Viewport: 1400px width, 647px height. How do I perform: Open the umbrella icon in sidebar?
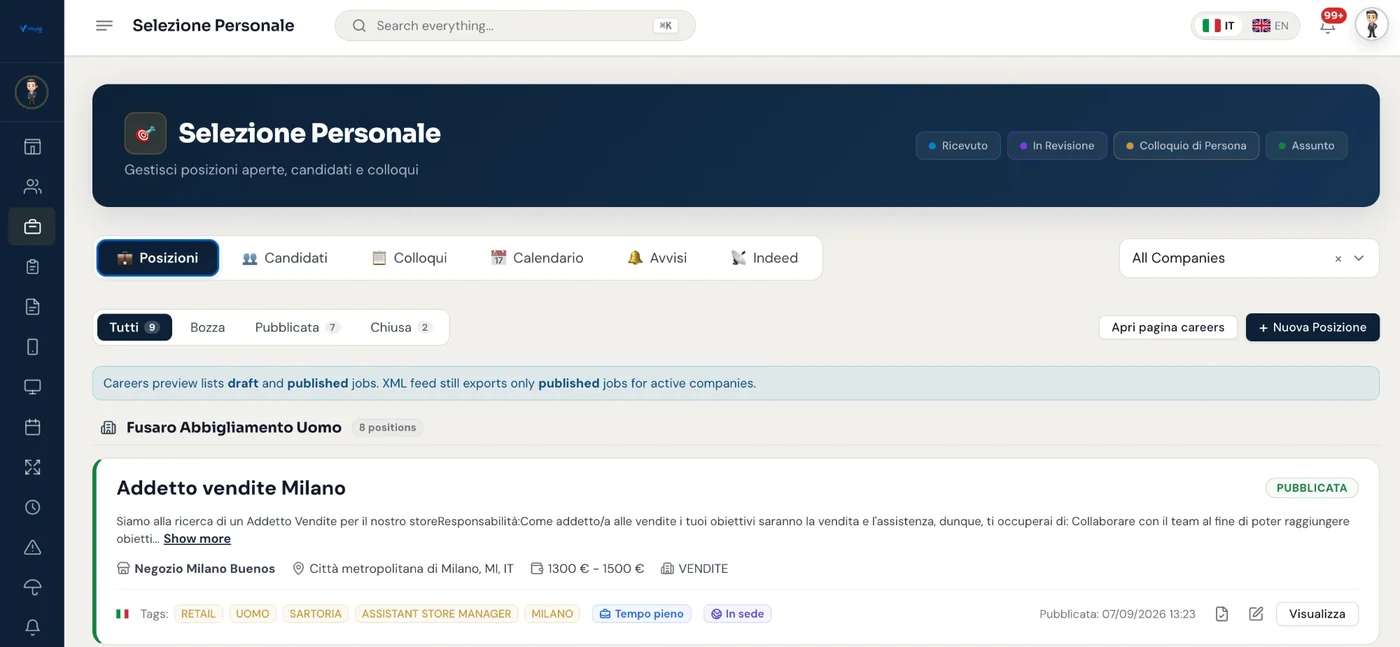[x=32, y=587]
